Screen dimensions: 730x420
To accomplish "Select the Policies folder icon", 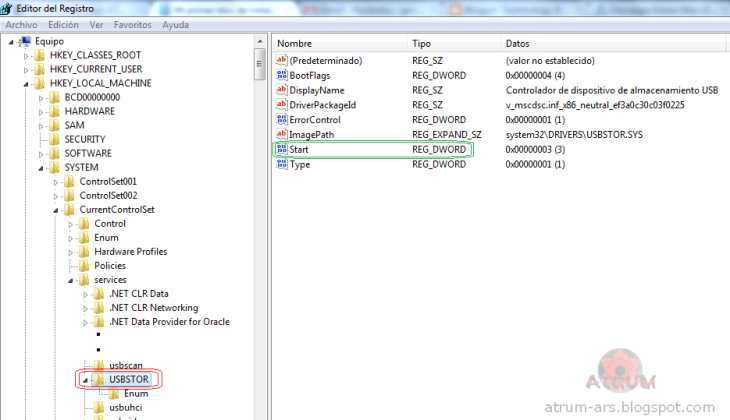I will point(84,265).
